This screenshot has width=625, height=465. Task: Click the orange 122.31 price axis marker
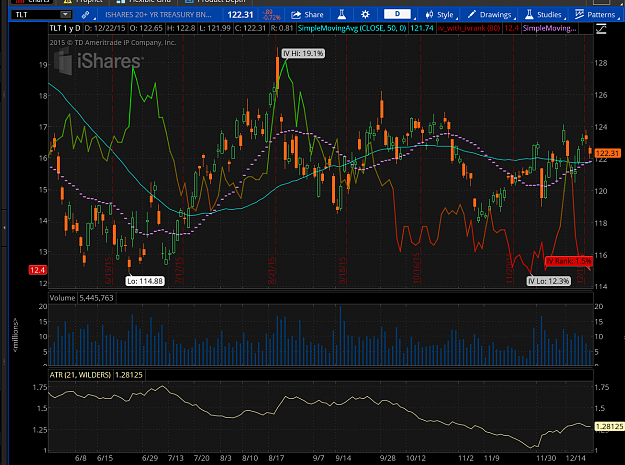(607, 153)
